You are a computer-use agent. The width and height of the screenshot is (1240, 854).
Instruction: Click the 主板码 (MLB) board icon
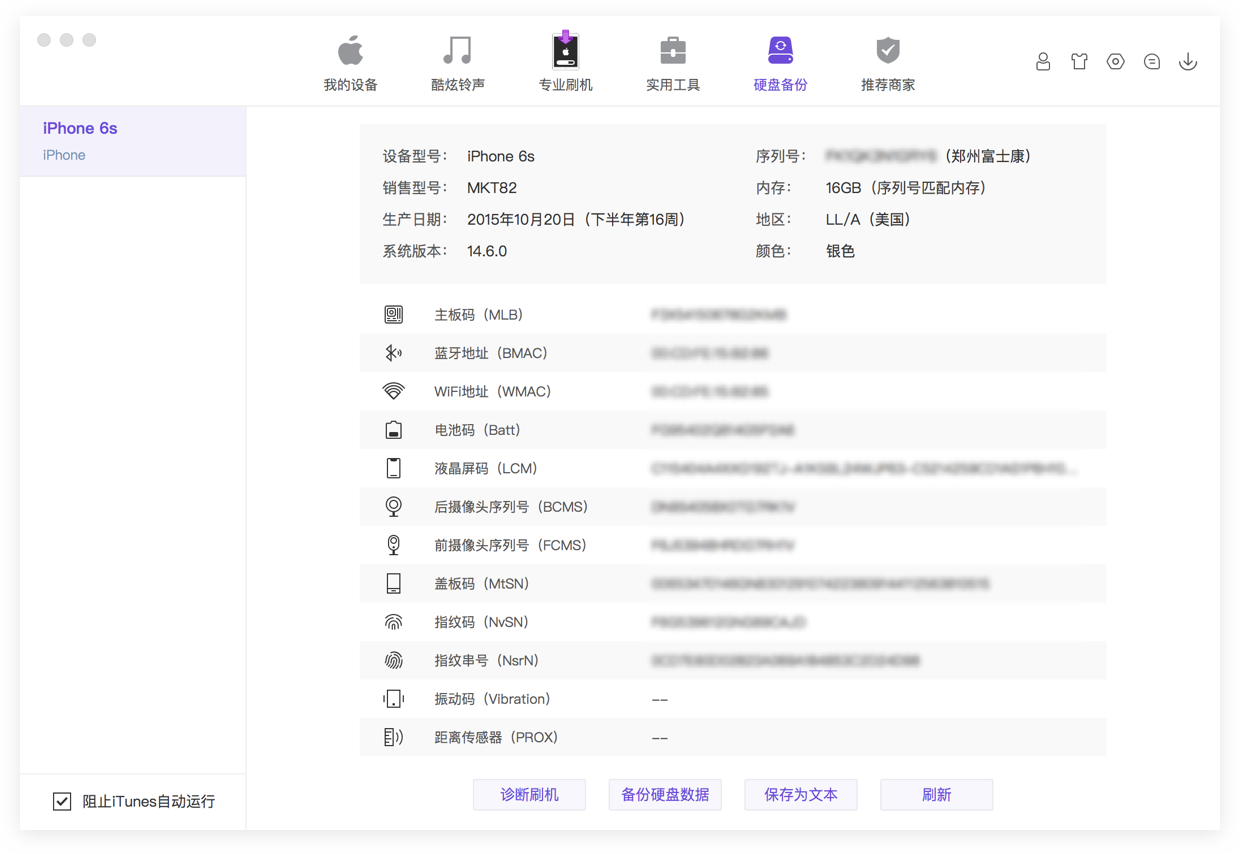pyautogui.click(x=394, y=315)
